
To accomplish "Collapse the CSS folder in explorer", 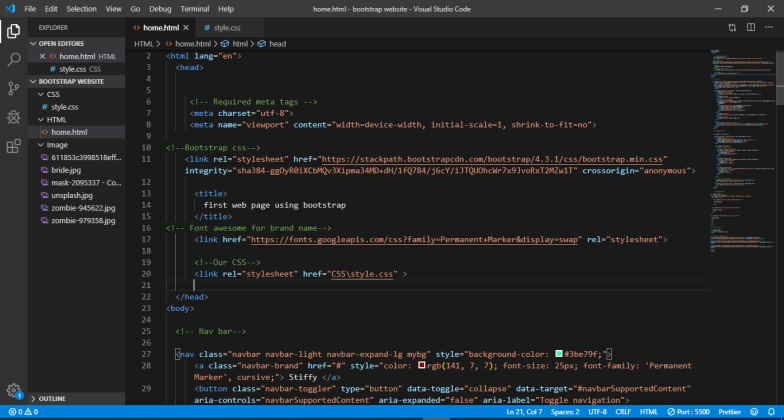I will [52, 94].
